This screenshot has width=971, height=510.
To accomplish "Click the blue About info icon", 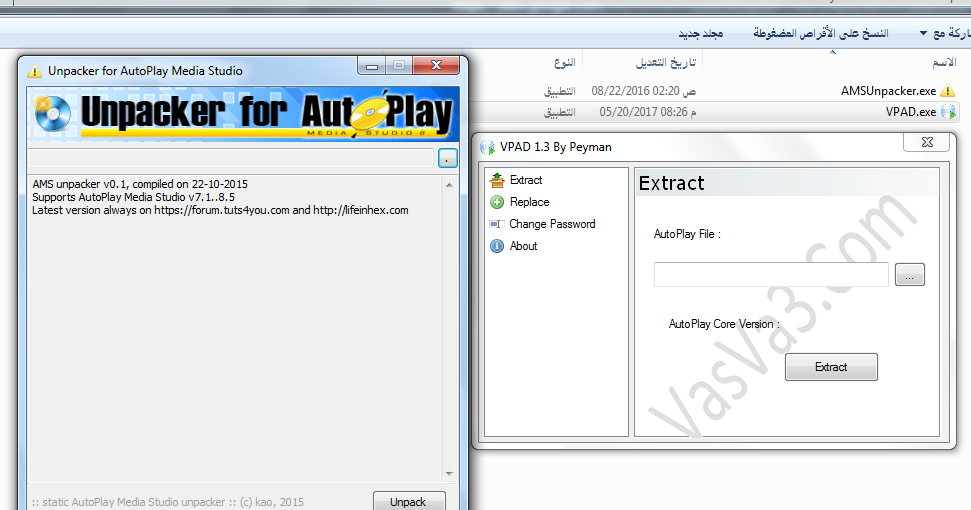I will point(497,246).
